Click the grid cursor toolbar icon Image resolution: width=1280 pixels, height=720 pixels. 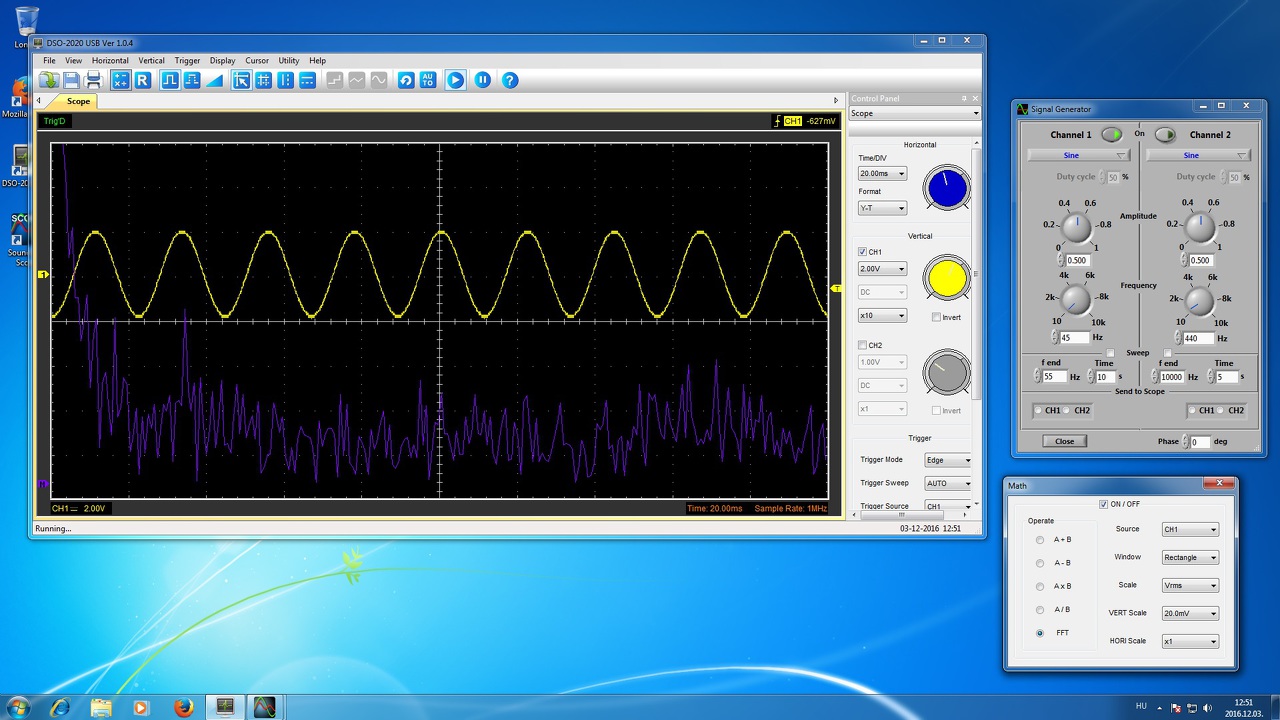point(264,80)
